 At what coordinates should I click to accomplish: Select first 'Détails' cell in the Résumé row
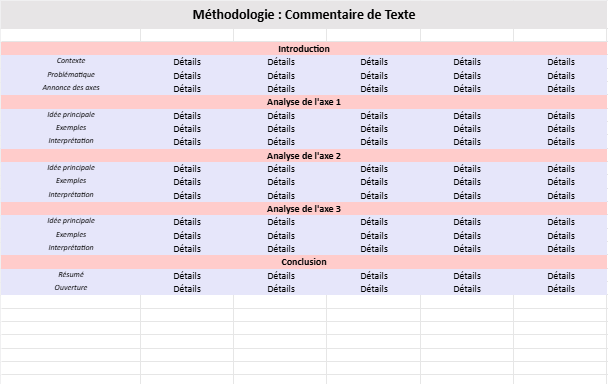pos(187,275)
